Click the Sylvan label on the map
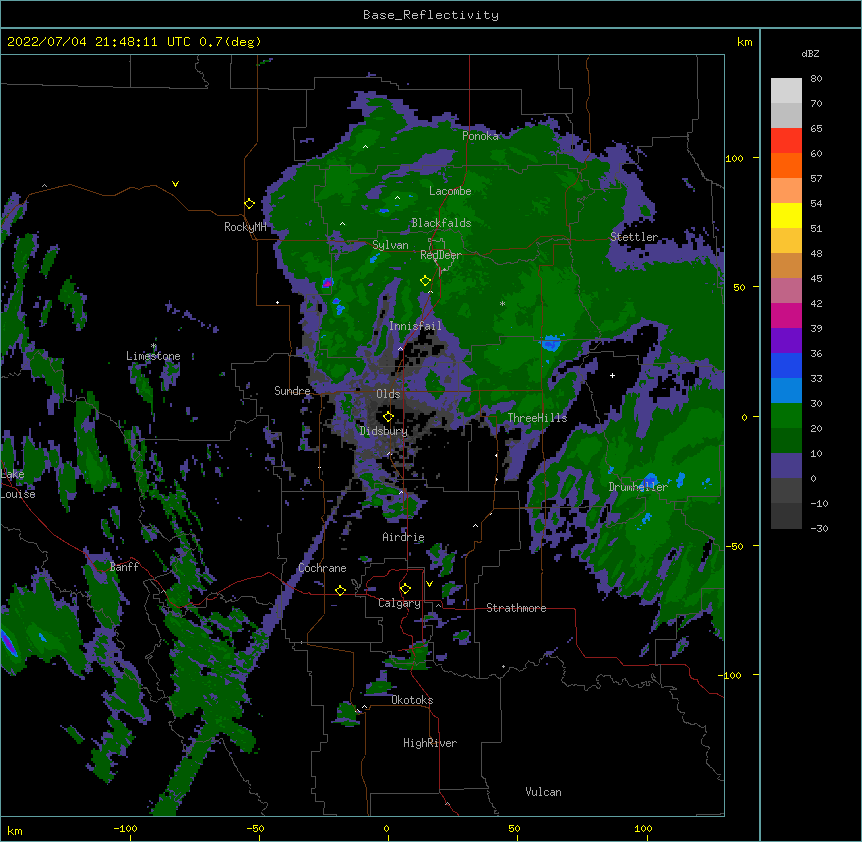This screenshot has width=862, height=842. click(390, 245)
